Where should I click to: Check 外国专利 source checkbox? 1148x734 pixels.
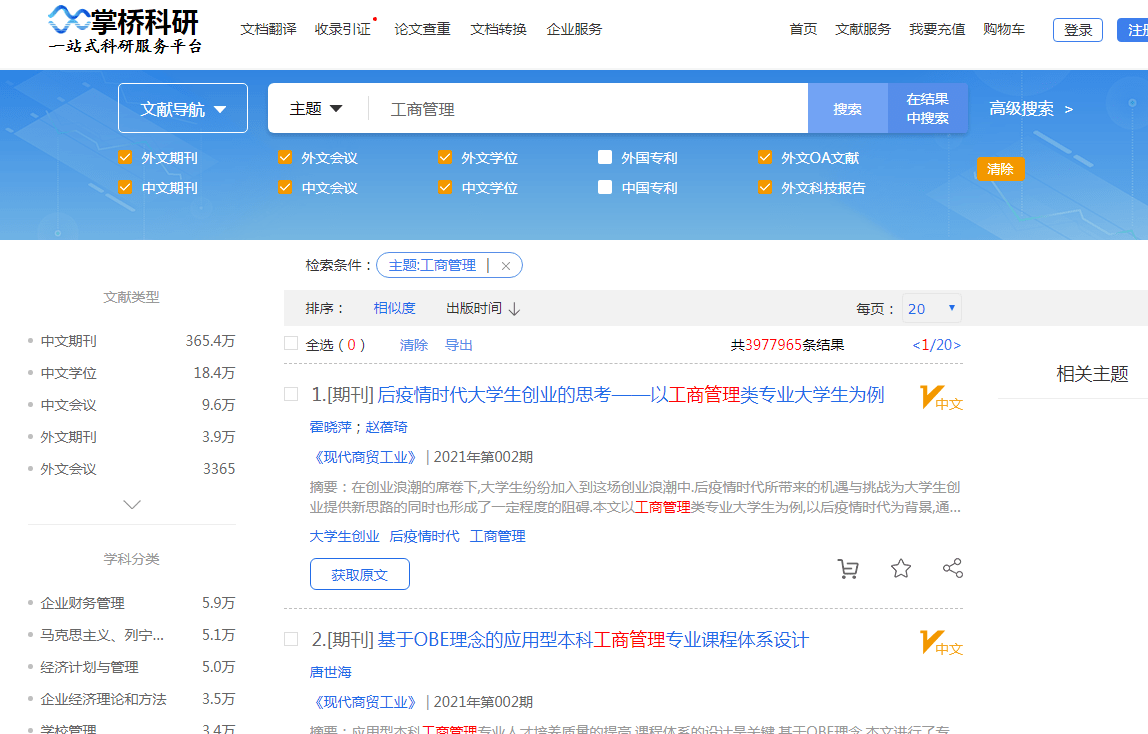click(605, 157)
